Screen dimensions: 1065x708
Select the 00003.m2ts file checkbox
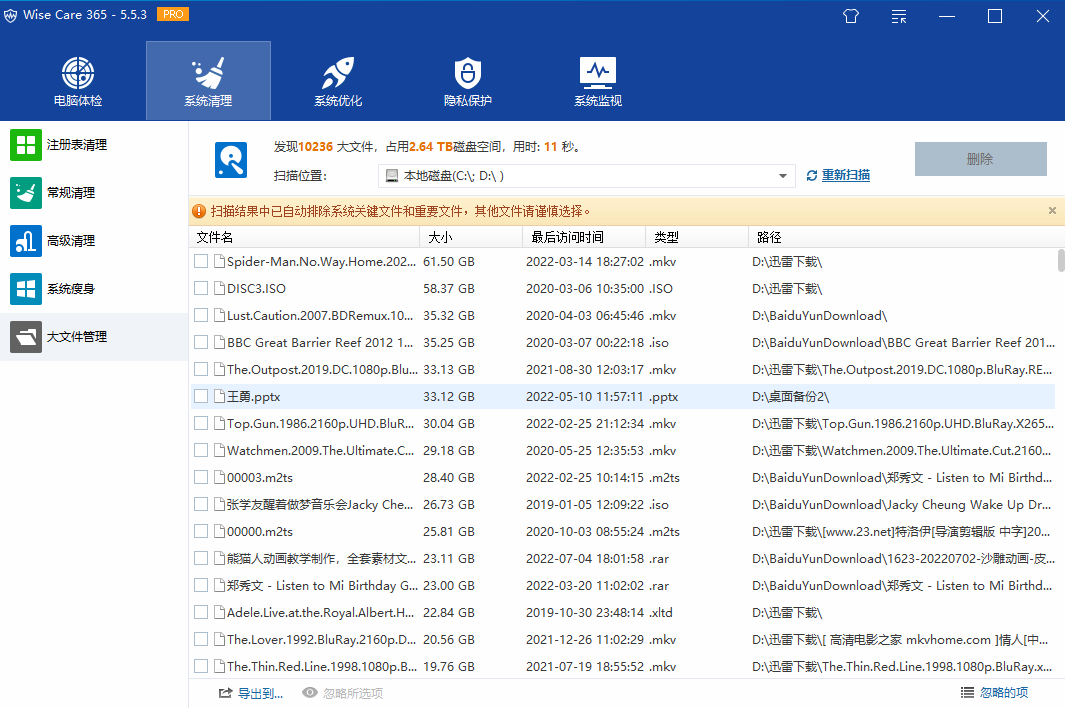[x=201, y=478]
